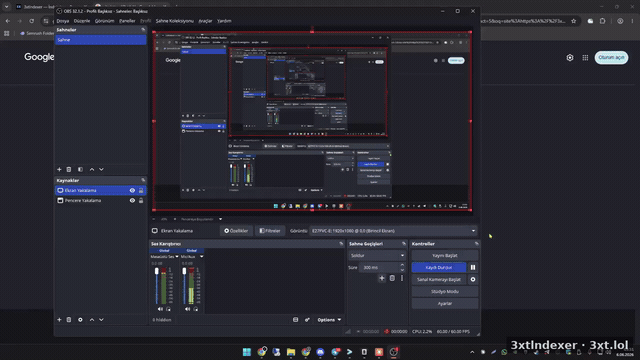Delete the selected scene using Sahneler trash icon
The height and width of the screenshot is (360, 640).
pos(69,169)
